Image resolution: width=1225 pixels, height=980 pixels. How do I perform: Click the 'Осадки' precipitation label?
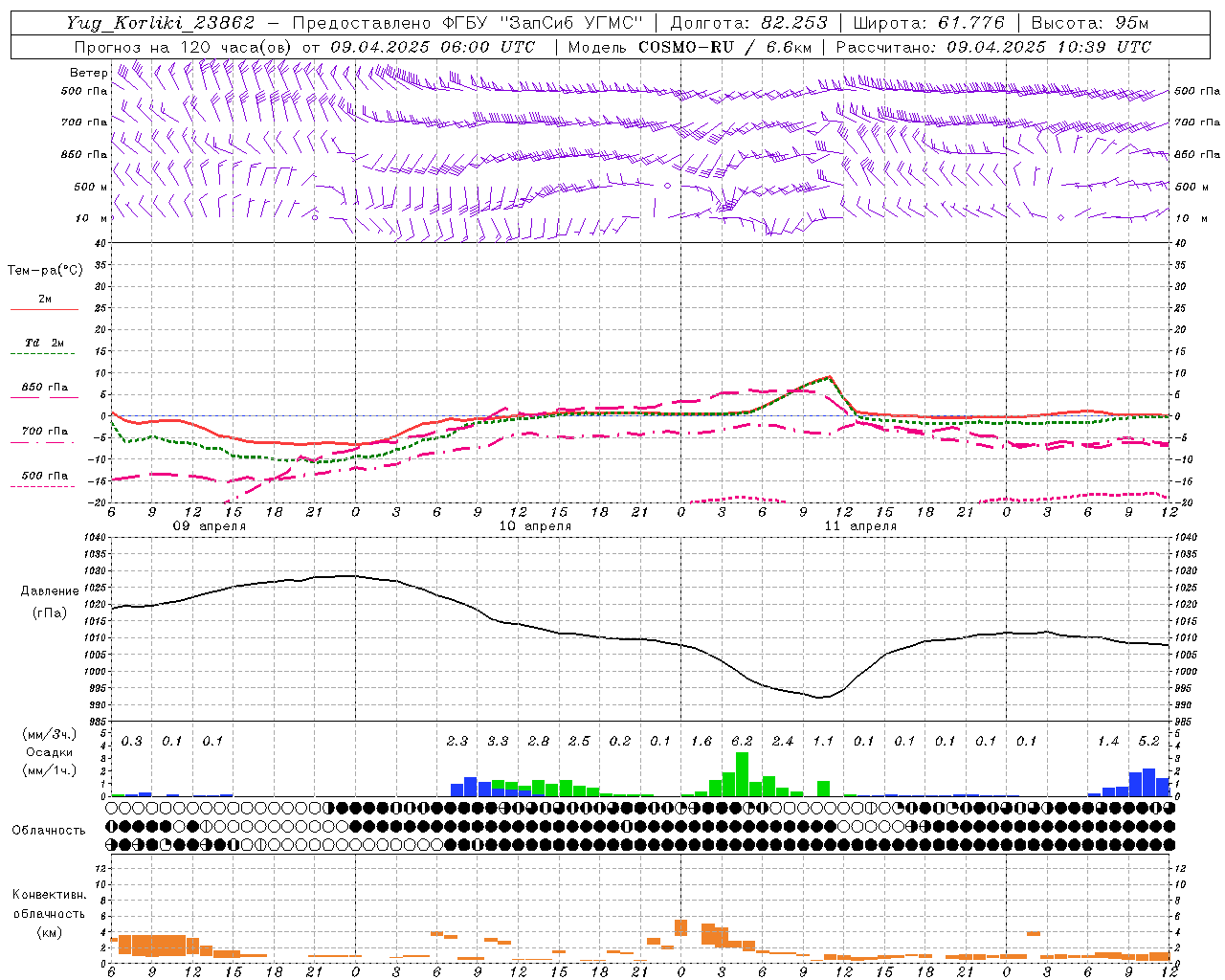[x=49, y=752]
